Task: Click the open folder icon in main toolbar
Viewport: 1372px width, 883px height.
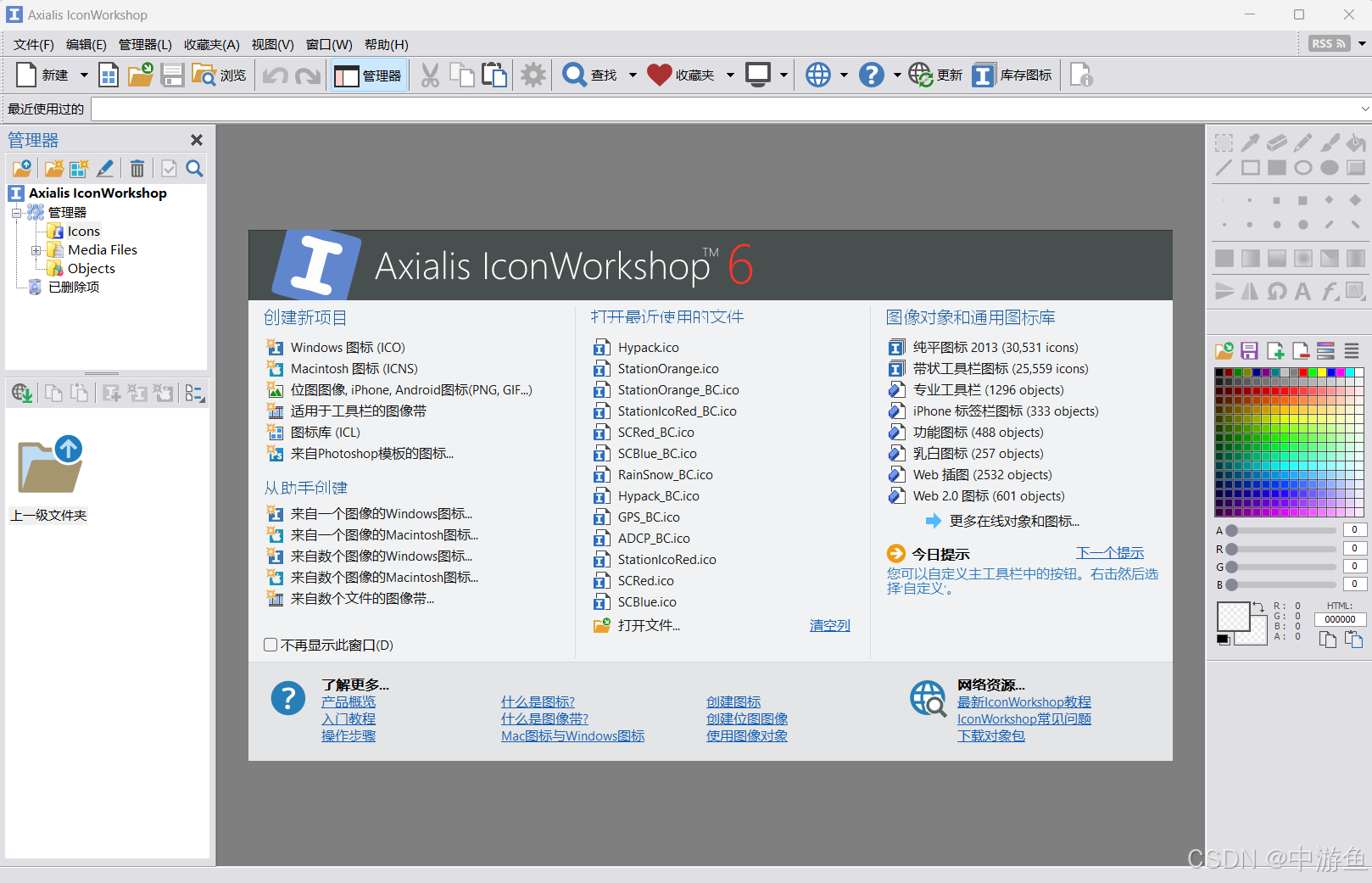Action: pyautogui.click(x=141, y=75)
